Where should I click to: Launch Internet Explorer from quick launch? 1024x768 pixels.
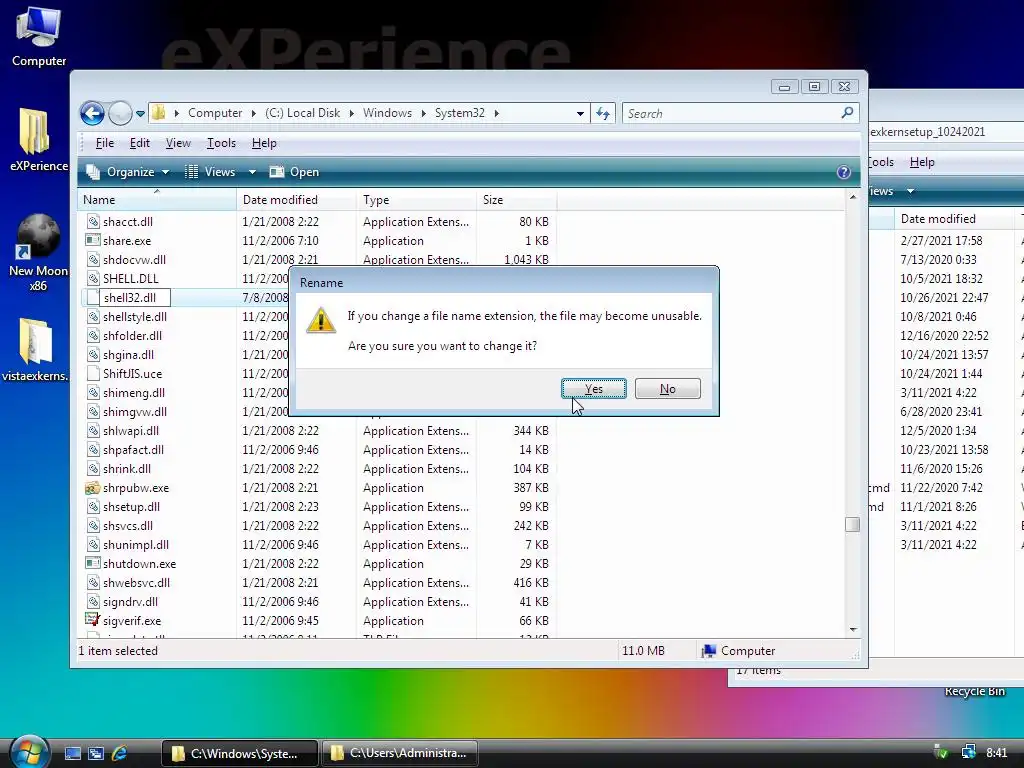(x=119, y=753)
